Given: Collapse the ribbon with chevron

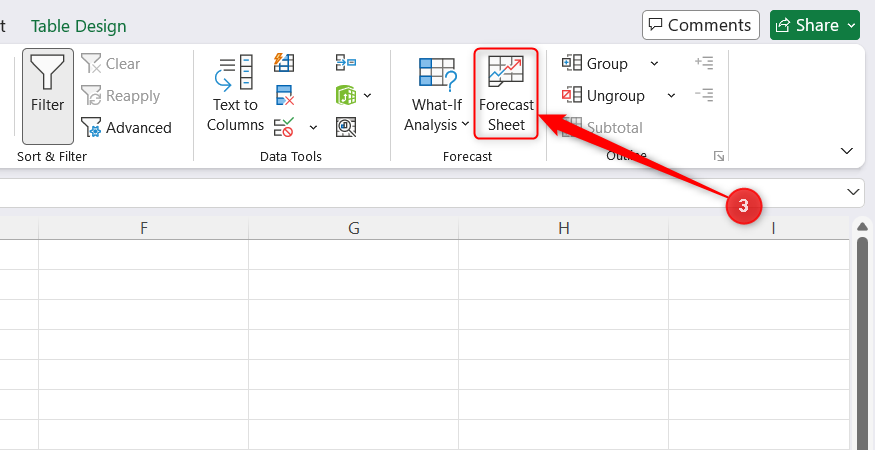Looking at the screenshot, I should [847, 151].
